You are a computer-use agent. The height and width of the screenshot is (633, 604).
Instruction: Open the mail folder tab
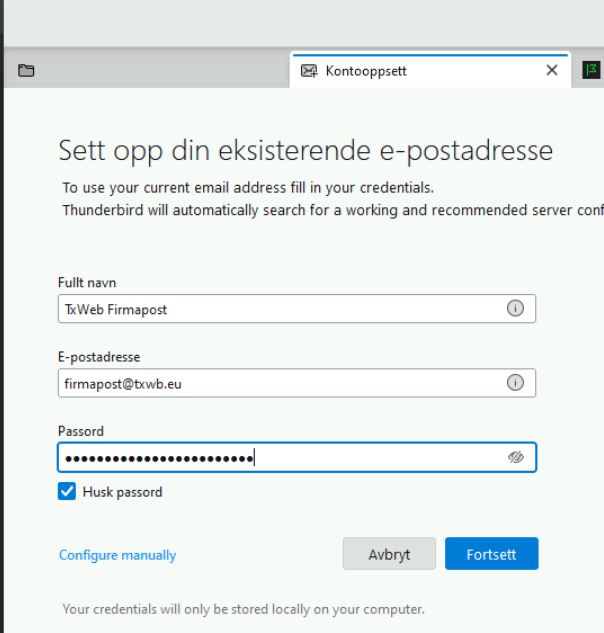tap(27, 71)
